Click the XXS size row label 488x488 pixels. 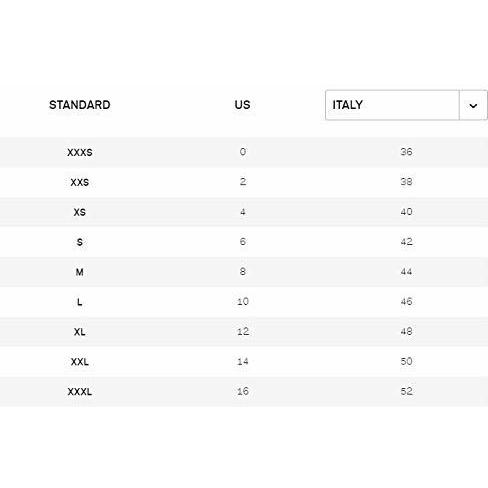(x=80, y=182)
